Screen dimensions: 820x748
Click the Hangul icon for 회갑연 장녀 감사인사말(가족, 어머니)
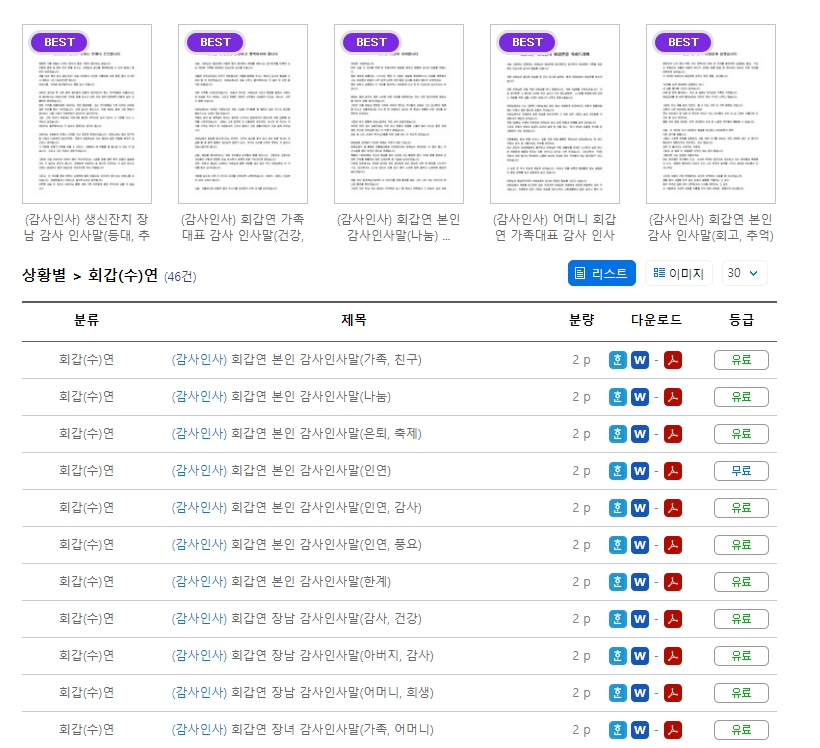point(618,728)
